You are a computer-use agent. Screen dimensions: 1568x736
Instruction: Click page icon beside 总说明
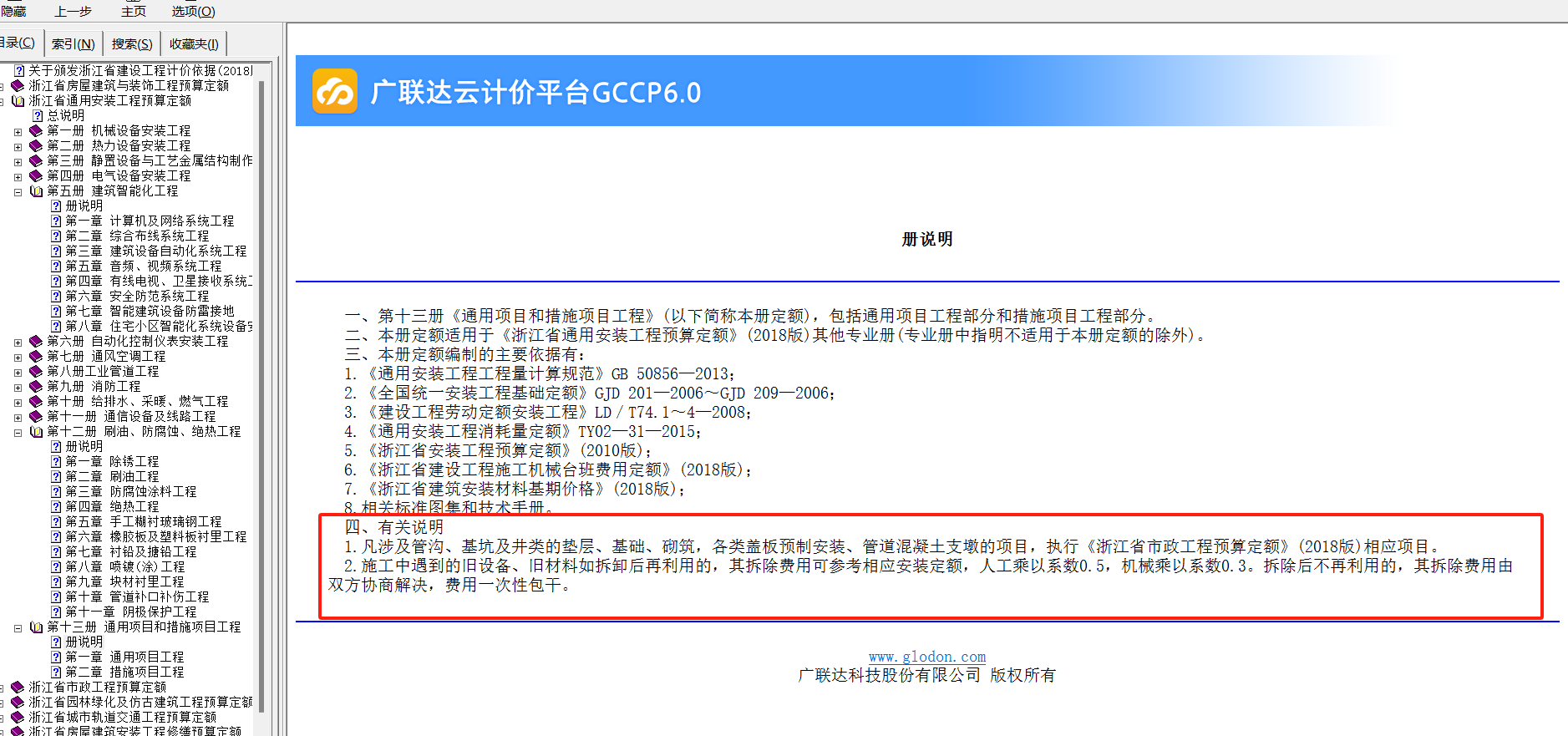(37, 115)
